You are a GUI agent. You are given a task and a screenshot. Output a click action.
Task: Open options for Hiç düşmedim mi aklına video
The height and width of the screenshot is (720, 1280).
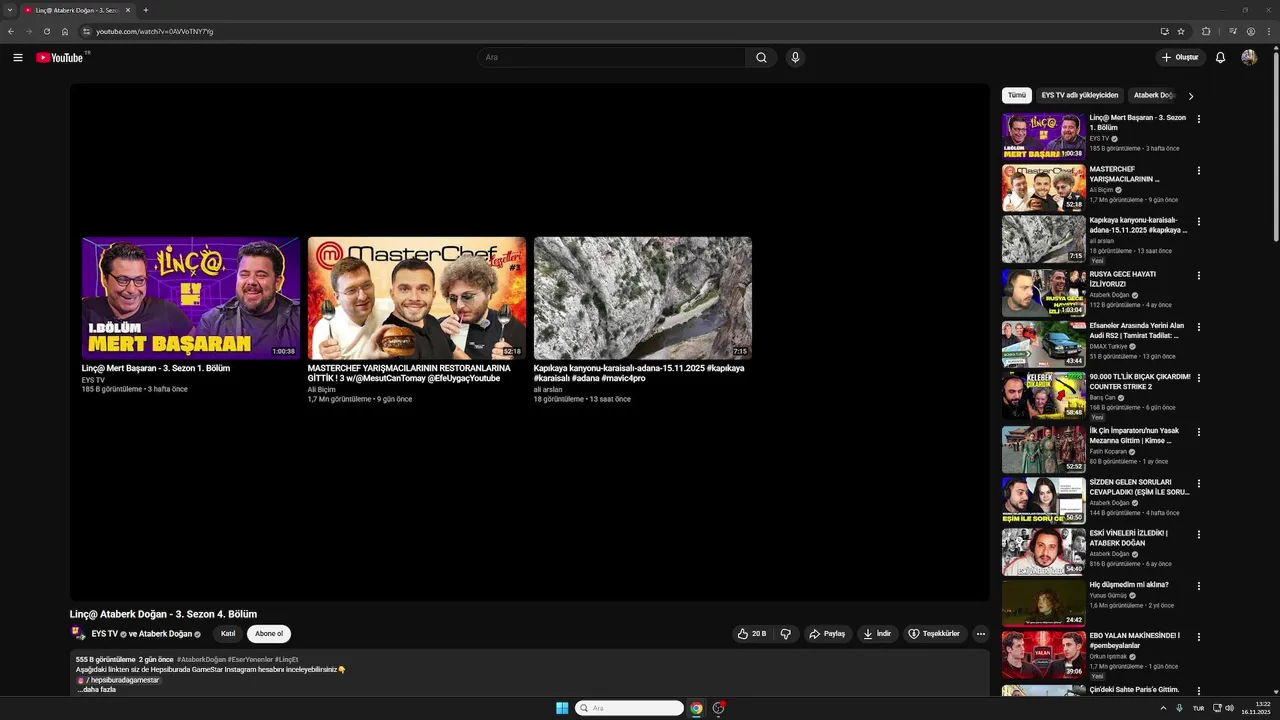1199,586
